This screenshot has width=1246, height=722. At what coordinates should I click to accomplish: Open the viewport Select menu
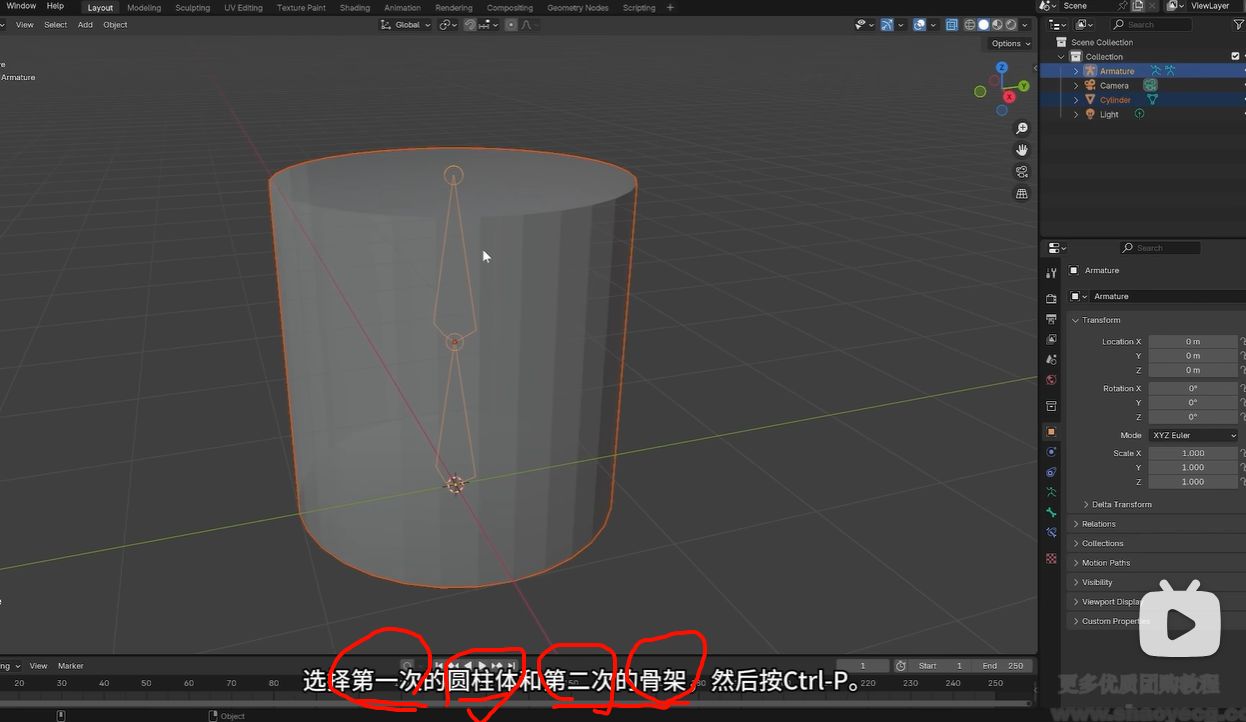(56, 25)
